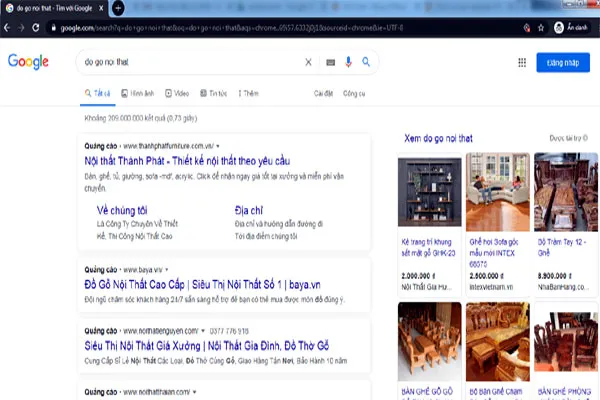Open the on-screen keyboard icon

click(x=331, y=62)
